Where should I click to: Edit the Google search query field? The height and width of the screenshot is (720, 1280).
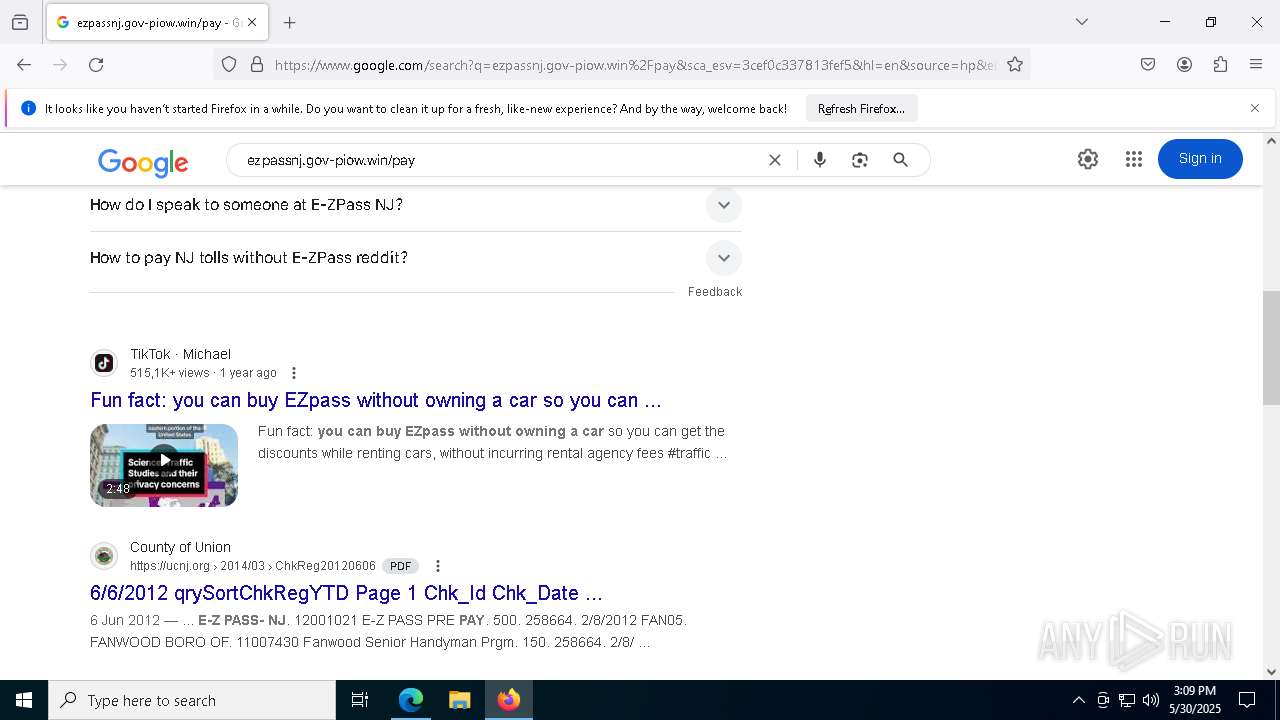pyautogui.click(x=500, y=160)
